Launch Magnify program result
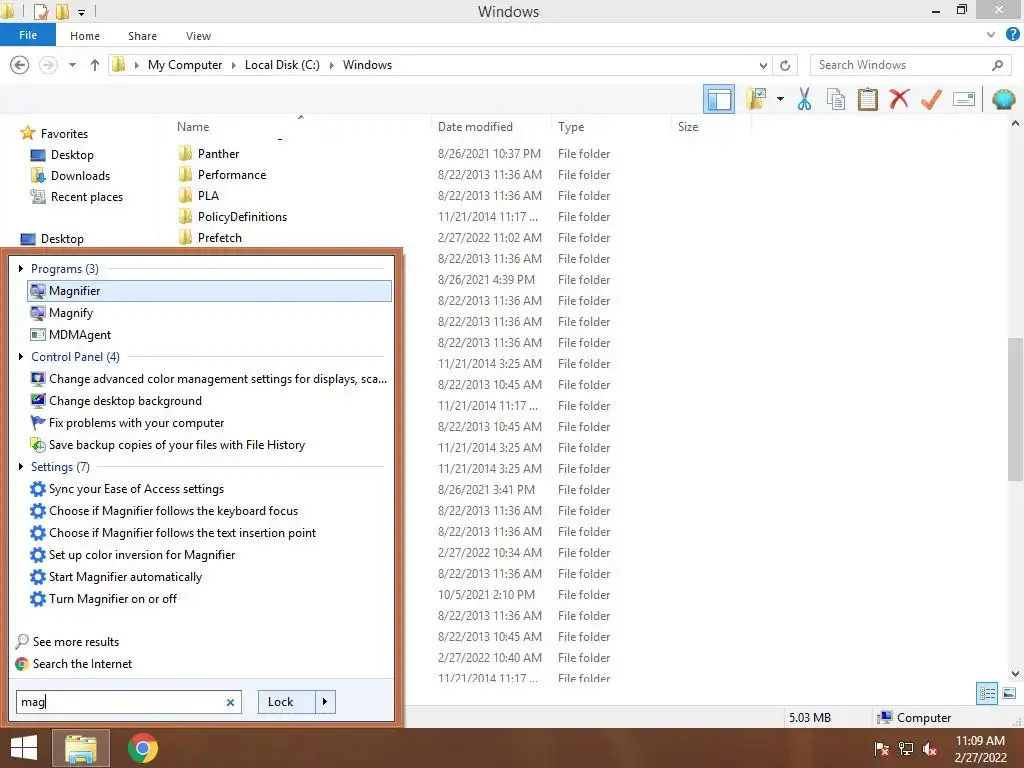The image size is (1024, 768). 71,313
